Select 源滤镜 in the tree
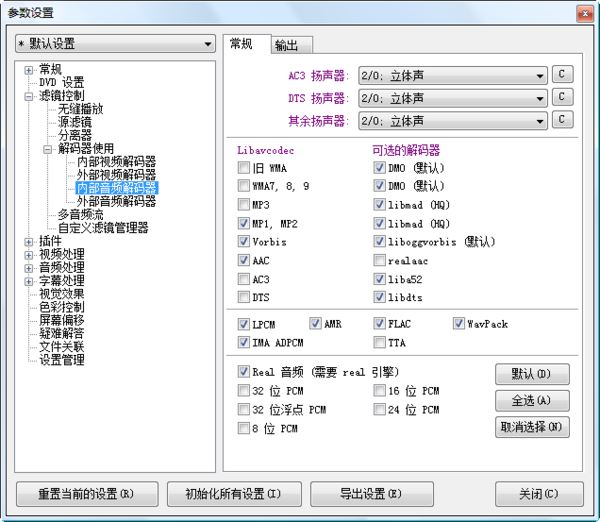Viewport: 600px width, 522px height. [75, 122]
